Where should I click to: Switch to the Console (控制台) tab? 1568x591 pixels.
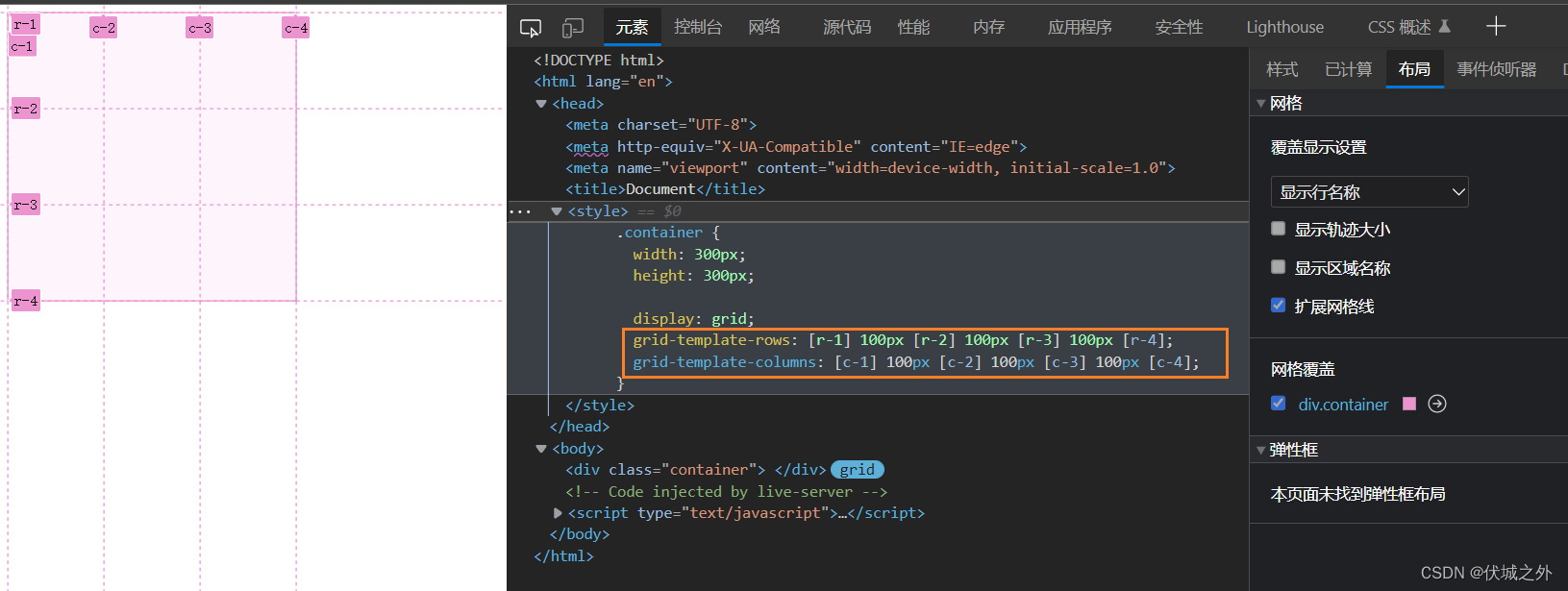698,27
